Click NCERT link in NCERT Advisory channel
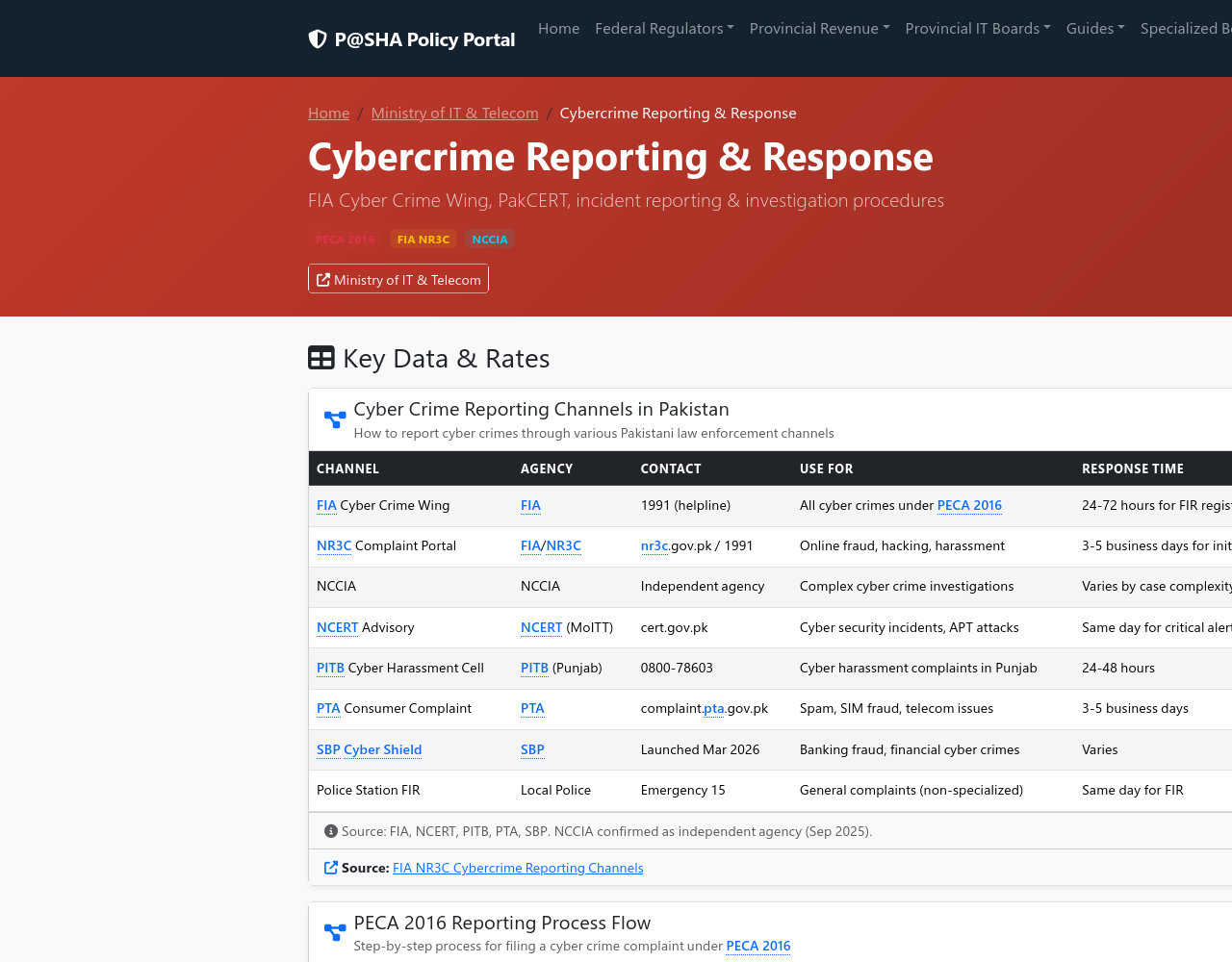 coord(338,627)
